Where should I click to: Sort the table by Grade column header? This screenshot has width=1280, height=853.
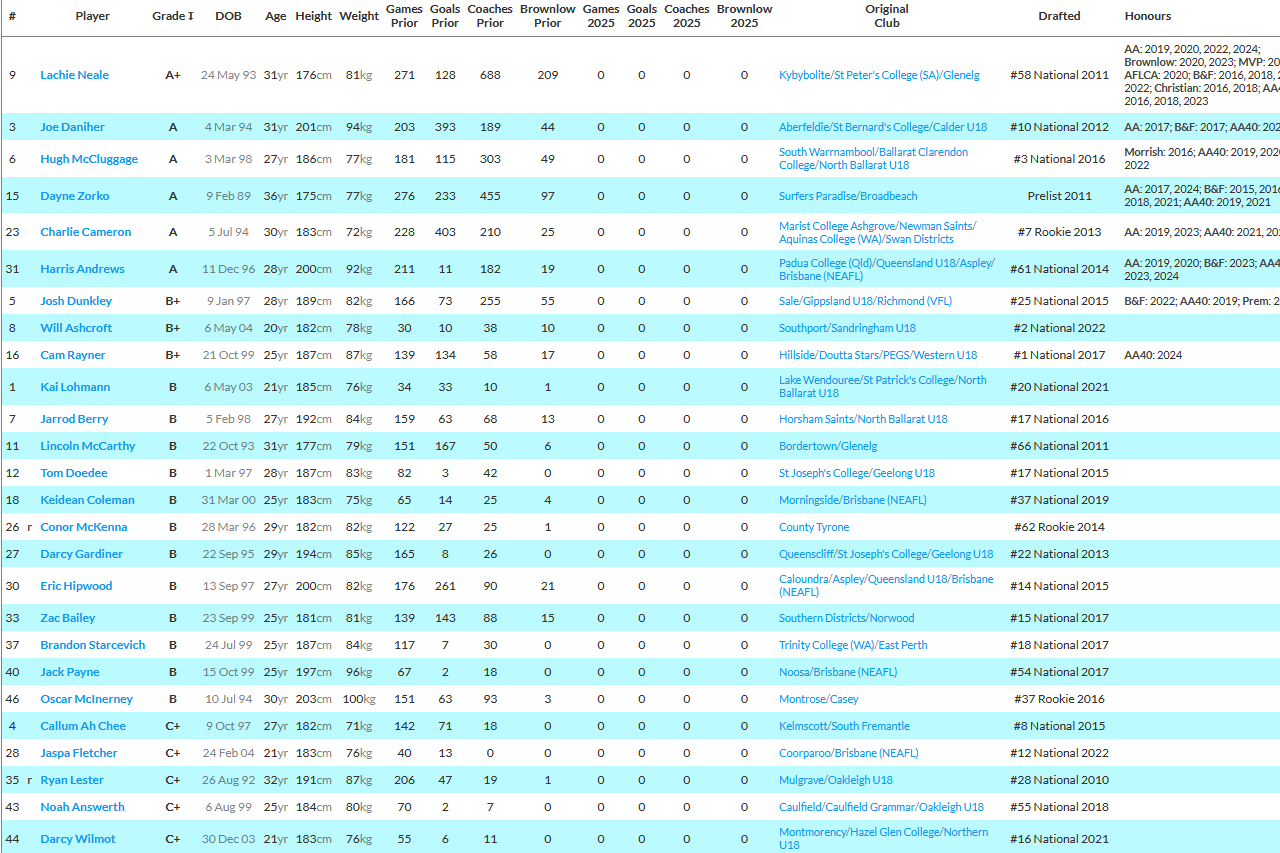[172, 16]
